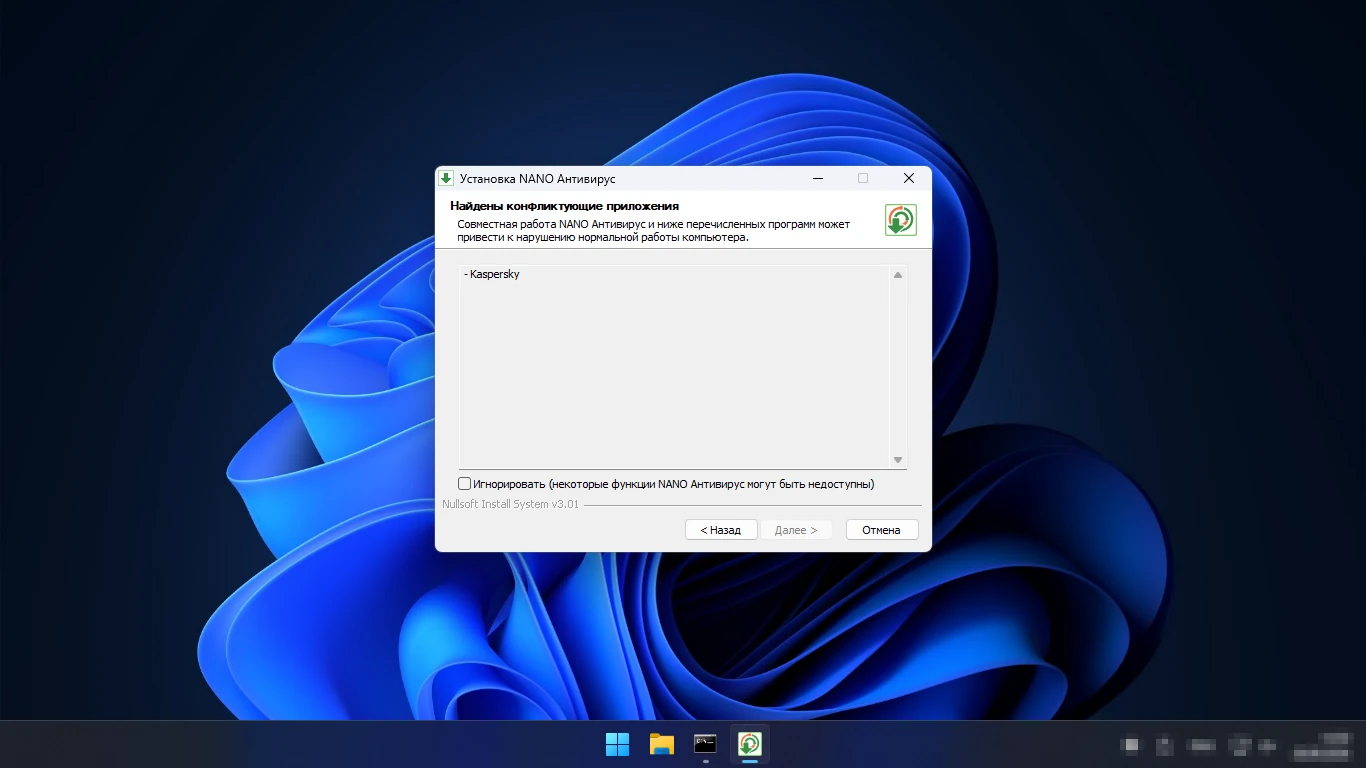Click the NANO Antivirus logo in the dialog header
This screenshot has width=1366, height=768.
[900, 220]
